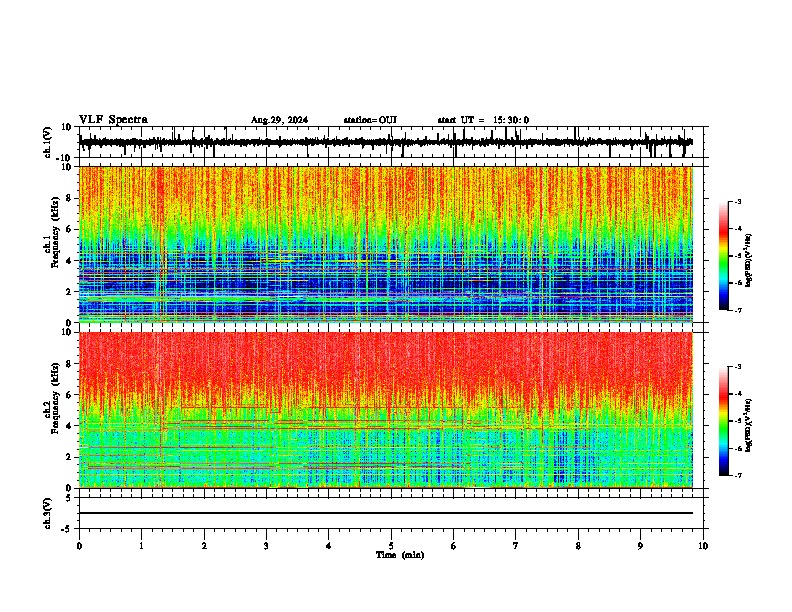Click the ch.1 spectrogram panel

pos(386,244)
